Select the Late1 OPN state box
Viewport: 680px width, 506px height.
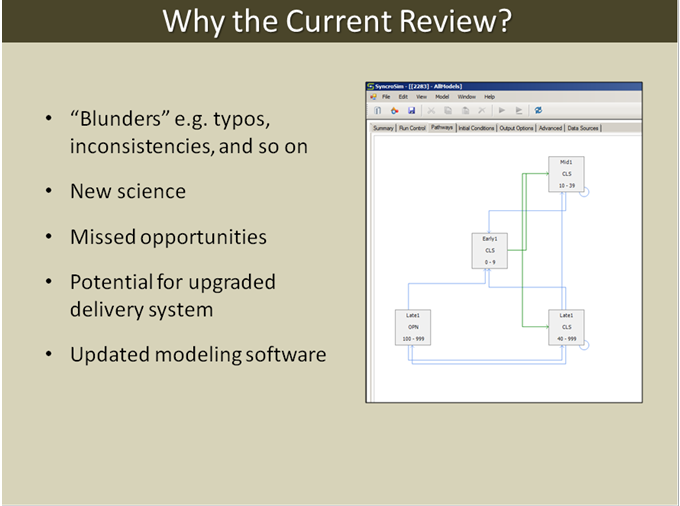pos(413,327)
